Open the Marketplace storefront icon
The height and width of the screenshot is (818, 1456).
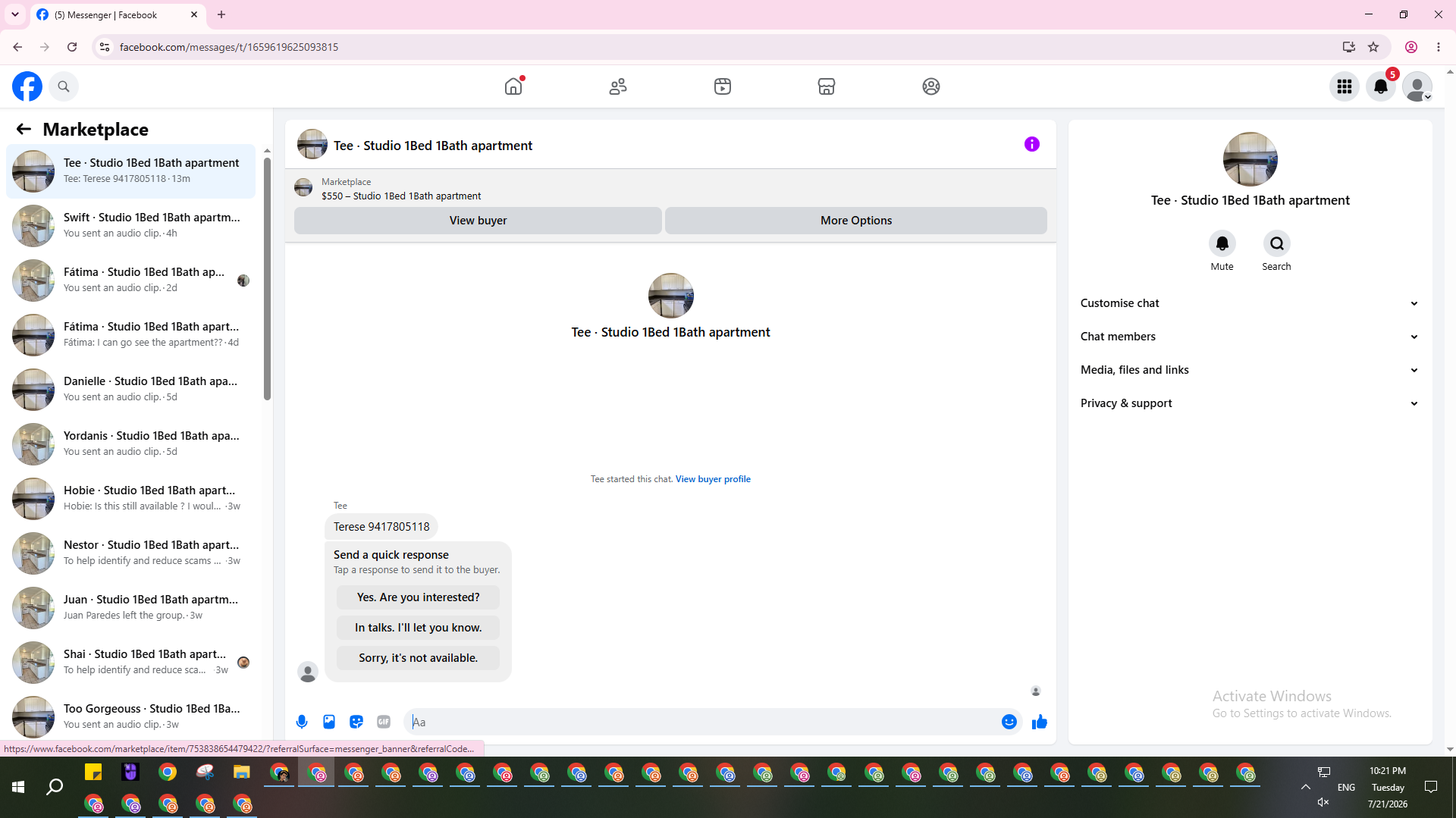(827, 86)
